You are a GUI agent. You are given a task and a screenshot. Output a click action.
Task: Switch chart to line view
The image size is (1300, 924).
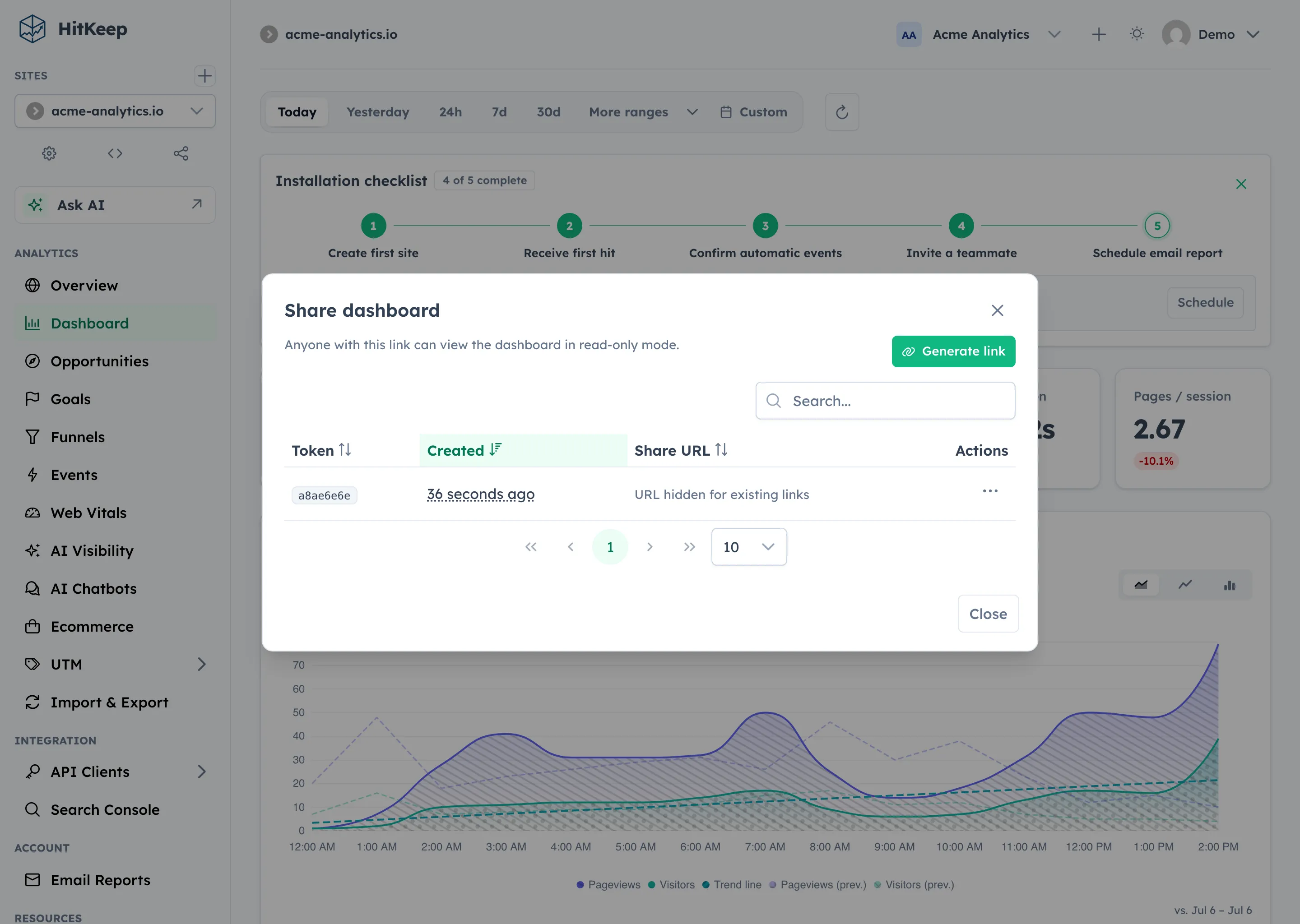[x=1185, y=584]
